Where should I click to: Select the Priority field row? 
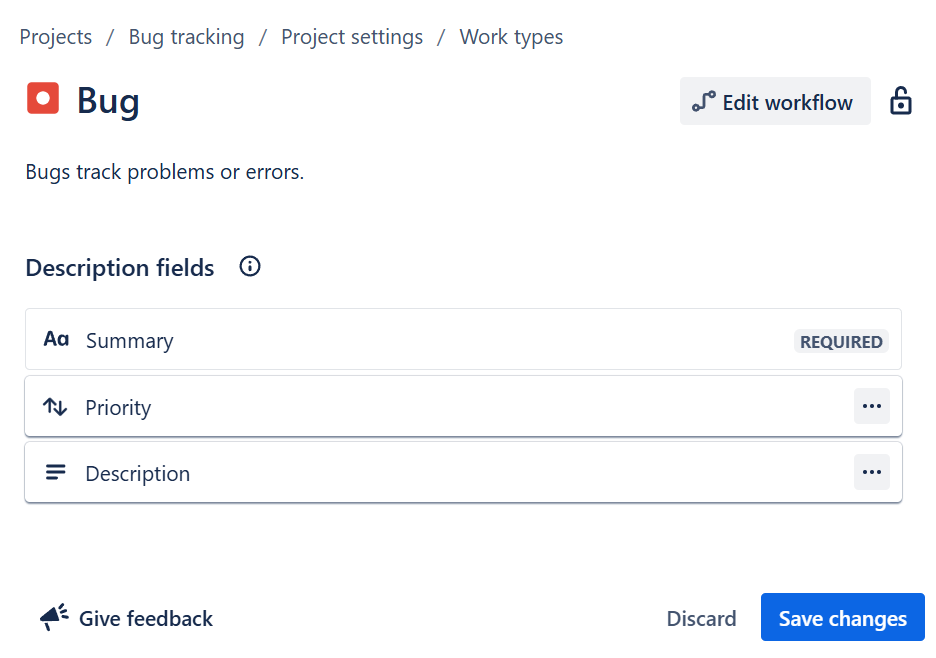coord(463,407)
